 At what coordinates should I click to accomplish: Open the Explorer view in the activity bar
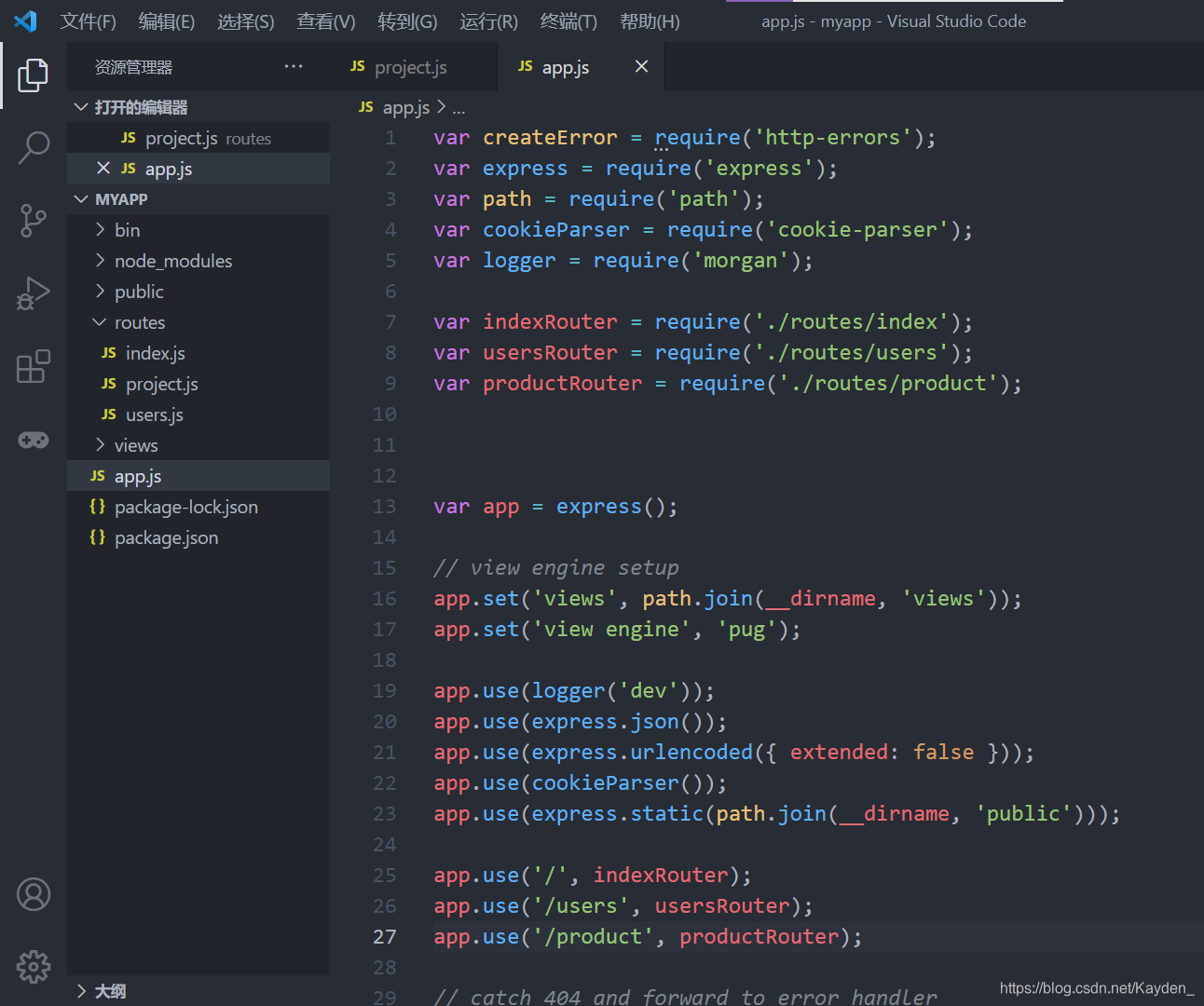pyautogui.click(x=33, y=75)
